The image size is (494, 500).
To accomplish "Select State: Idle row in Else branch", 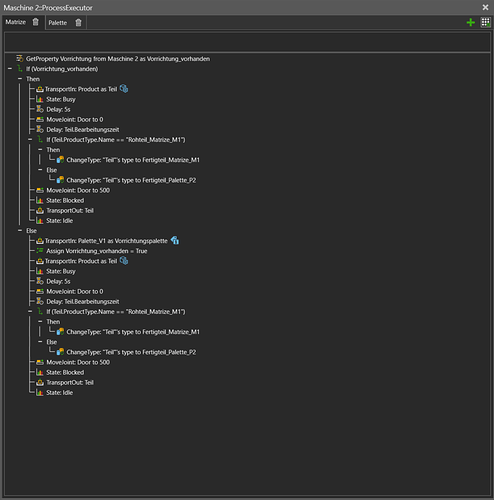I will (x=59, y=392).
